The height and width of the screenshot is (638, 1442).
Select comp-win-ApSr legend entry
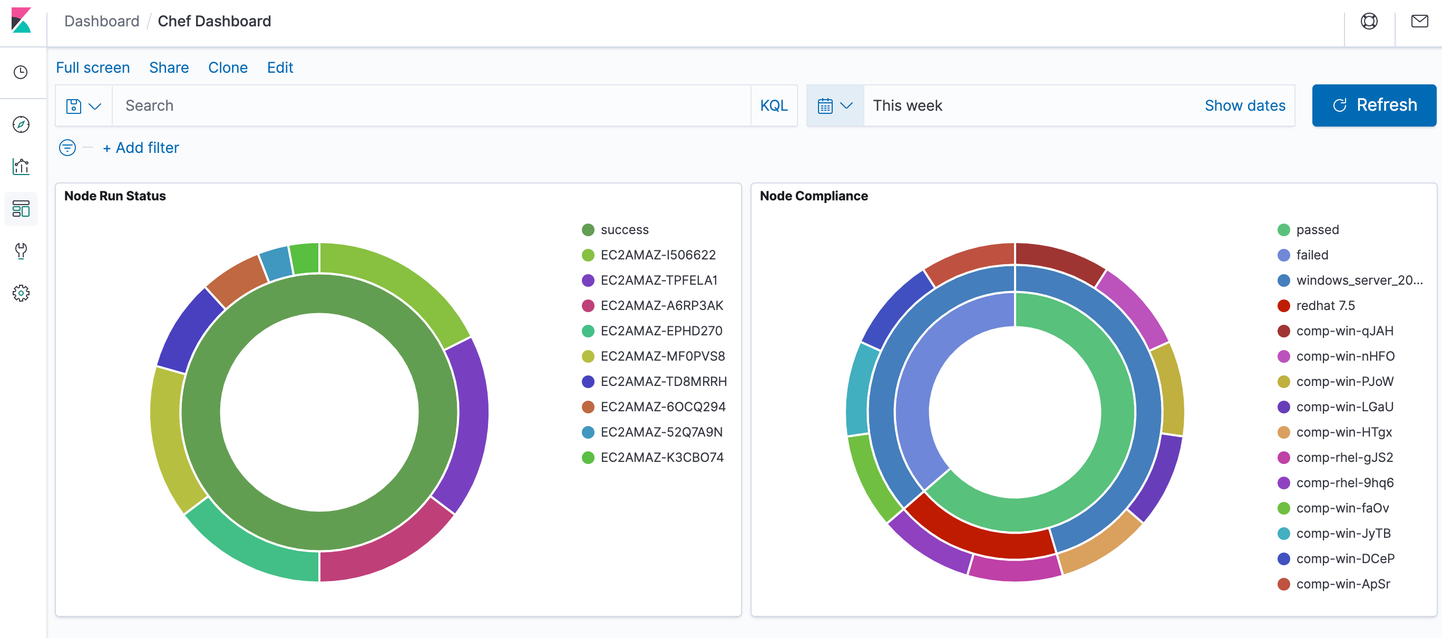point(1334,584)
